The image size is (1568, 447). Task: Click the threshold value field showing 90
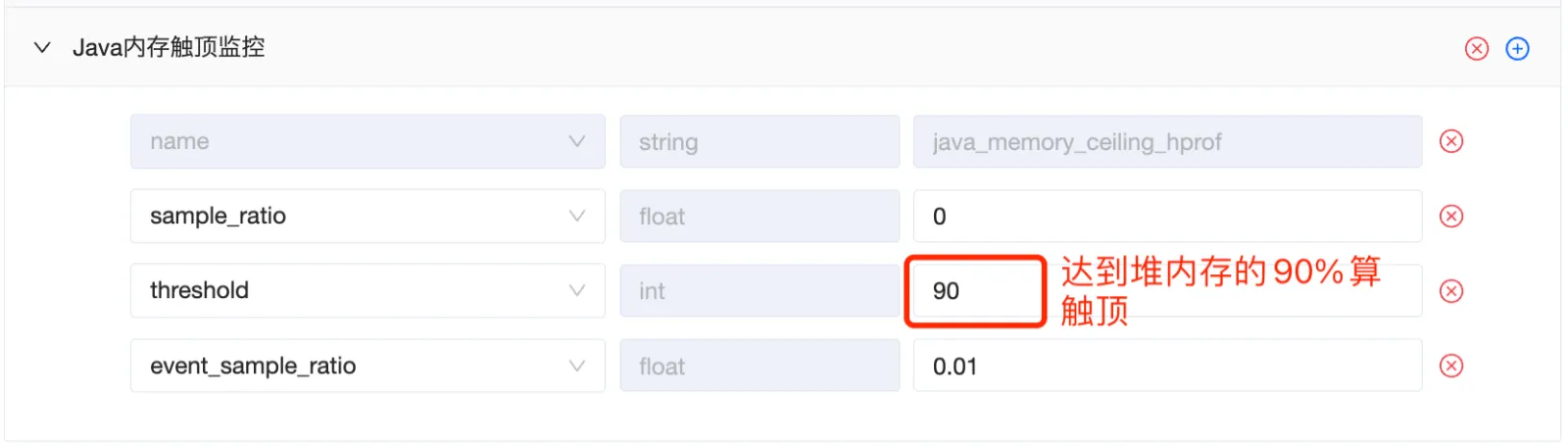tap(975, 291)
